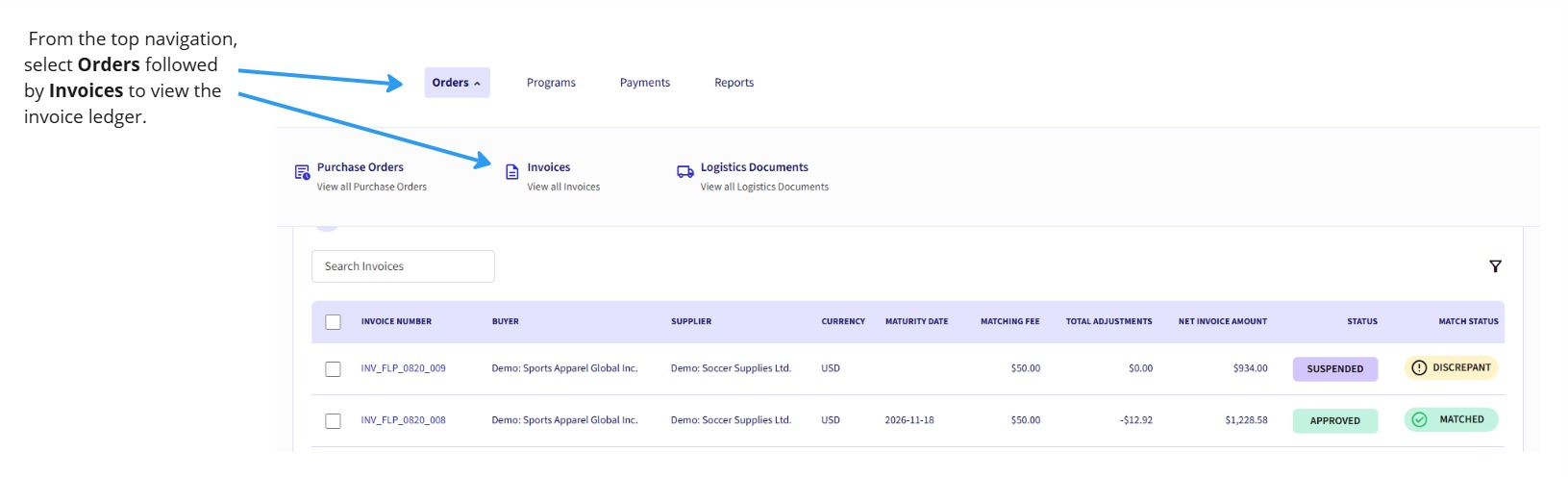Click the Maturity Date column header

tap(916, 321)
